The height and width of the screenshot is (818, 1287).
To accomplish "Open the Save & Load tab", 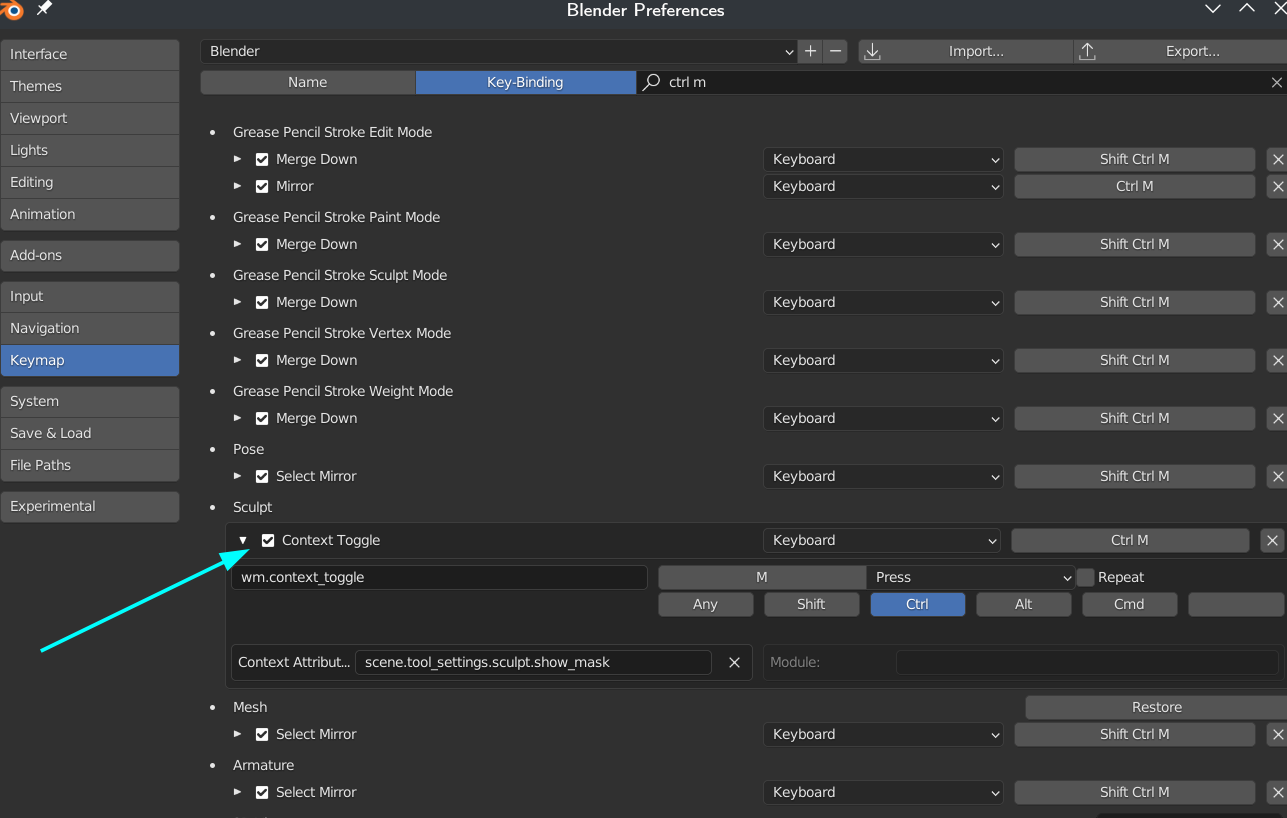I will click(90, 433).
